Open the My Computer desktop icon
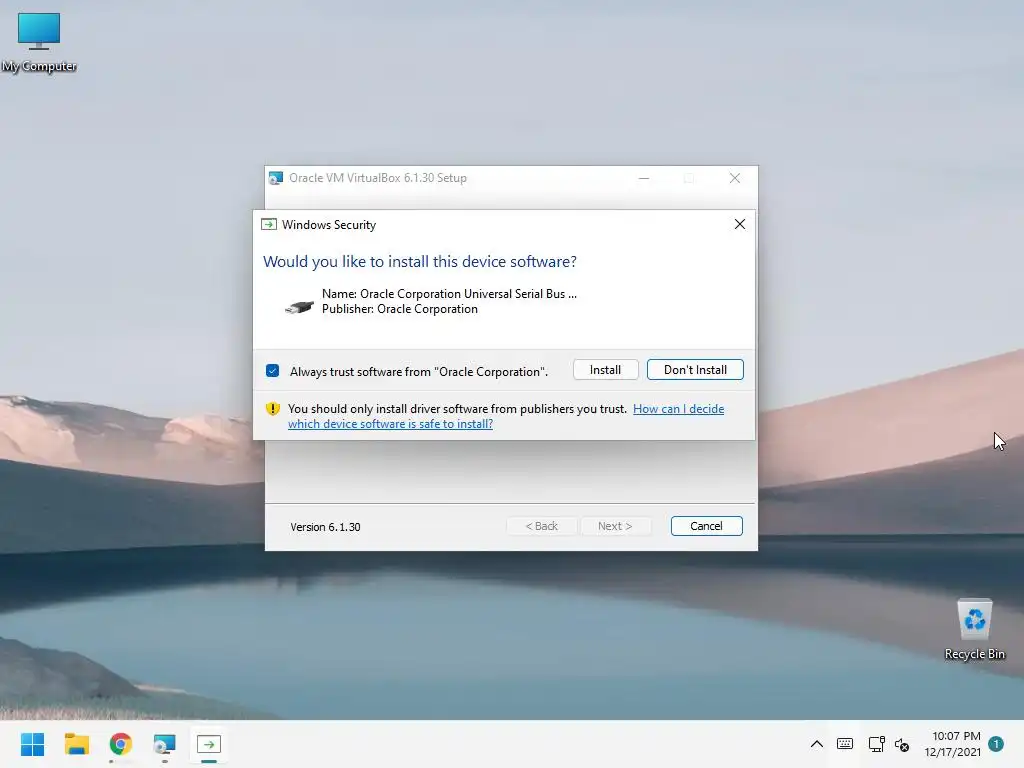 (39, 42)
